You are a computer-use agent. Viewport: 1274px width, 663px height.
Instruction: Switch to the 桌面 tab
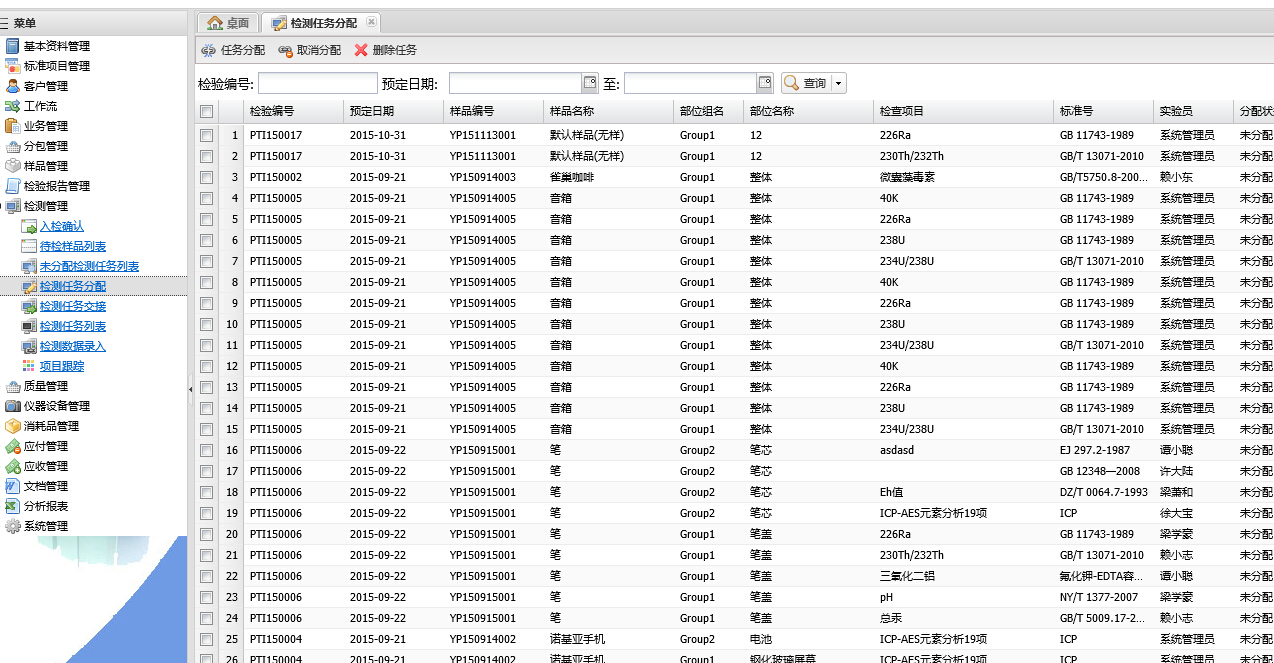click(x=226, y=22)
